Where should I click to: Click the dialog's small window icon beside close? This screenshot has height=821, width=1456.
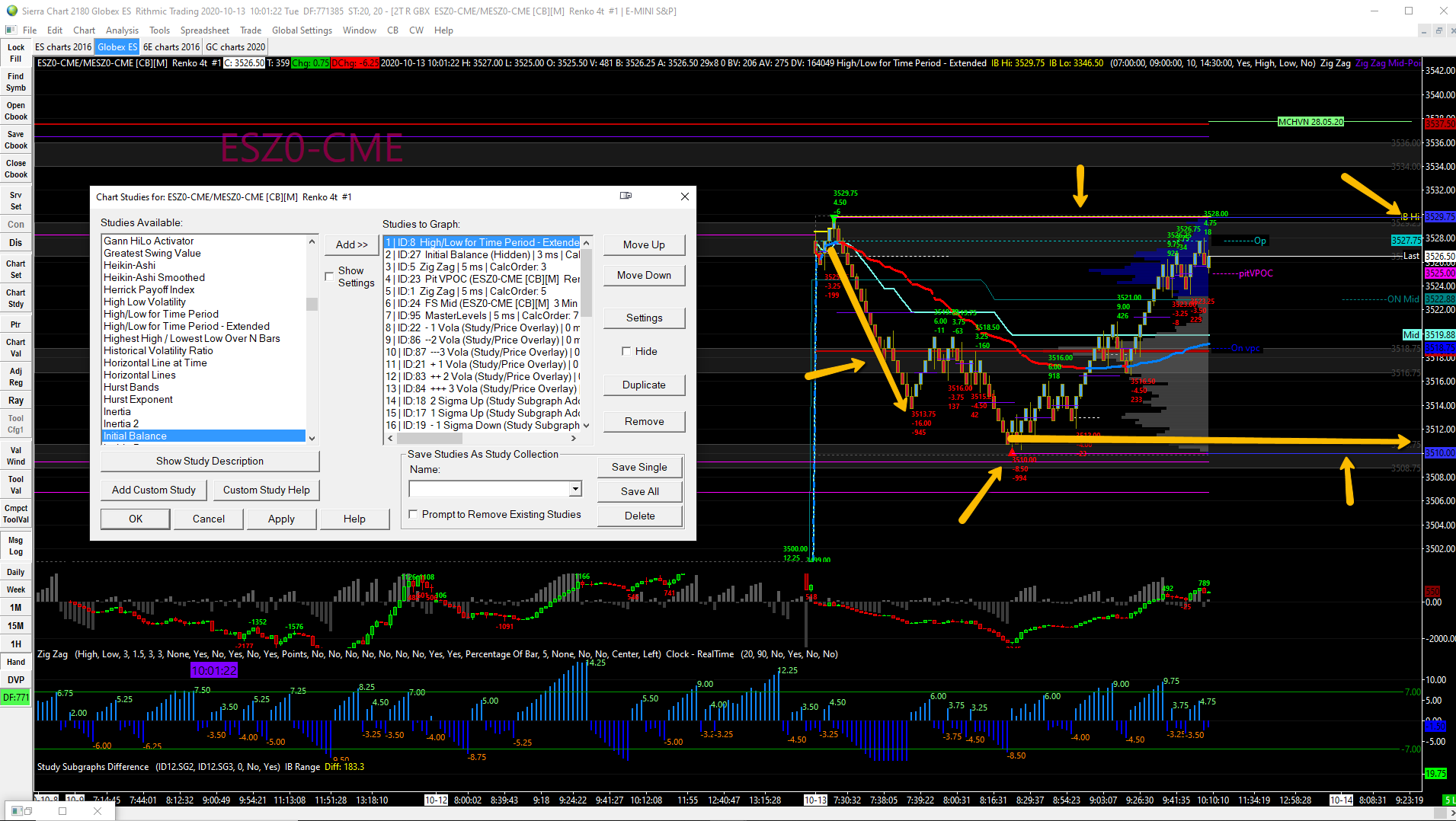point(626,196)
